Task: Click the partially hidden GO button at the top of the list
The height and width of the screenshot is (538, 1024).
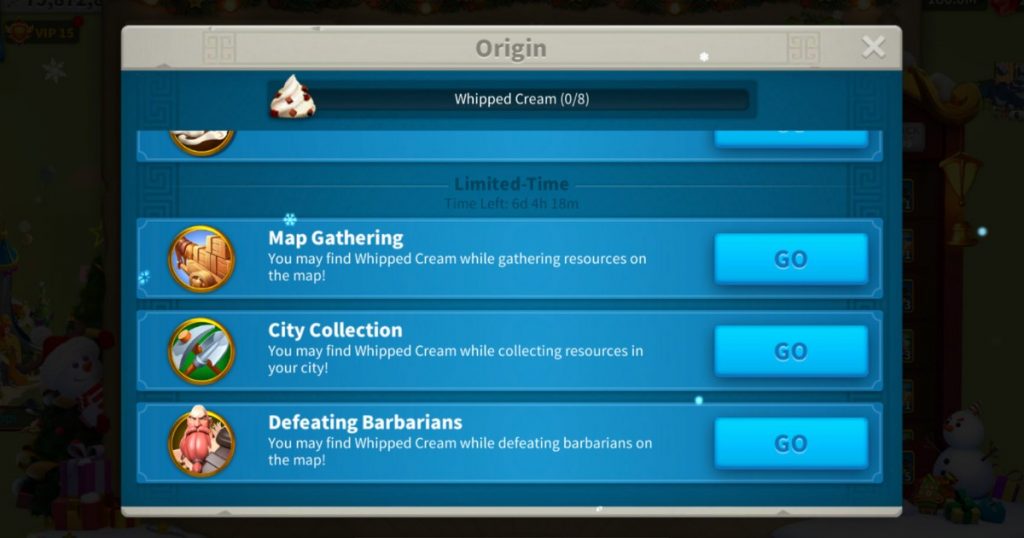Action: [791, 138]
